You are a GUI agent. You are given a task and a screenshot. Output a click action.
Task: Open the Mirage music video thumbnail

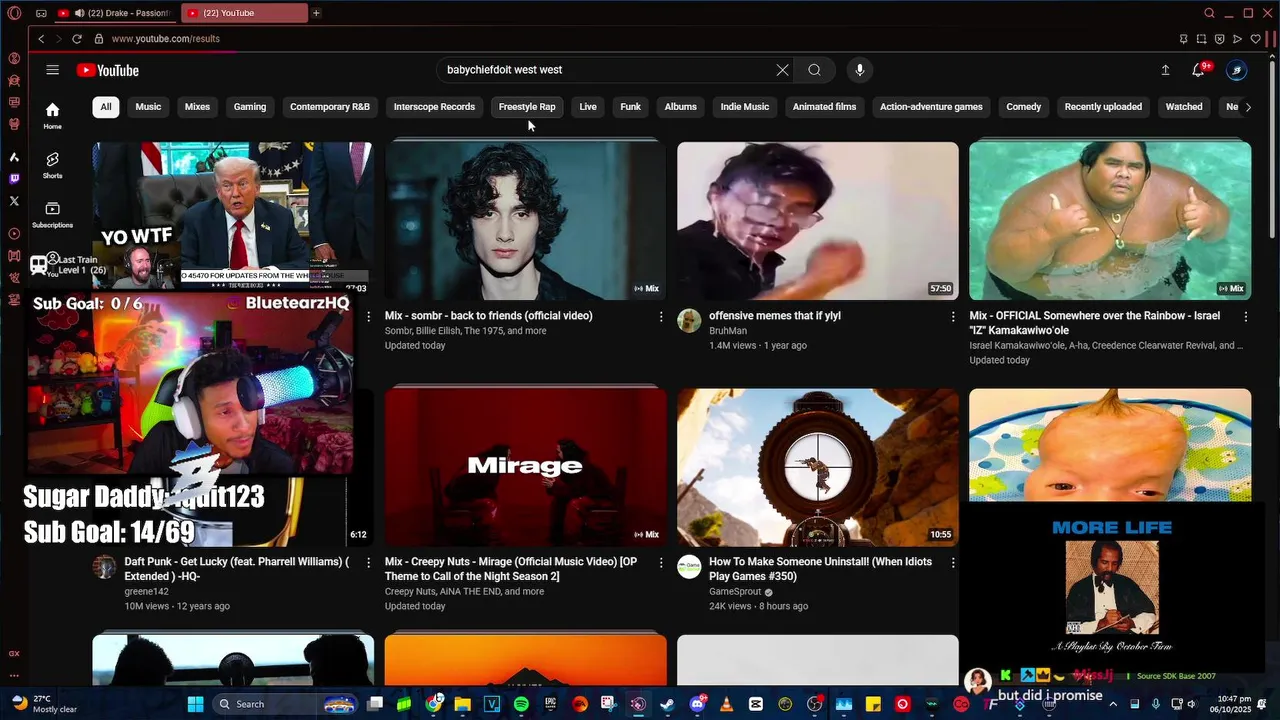525,467
